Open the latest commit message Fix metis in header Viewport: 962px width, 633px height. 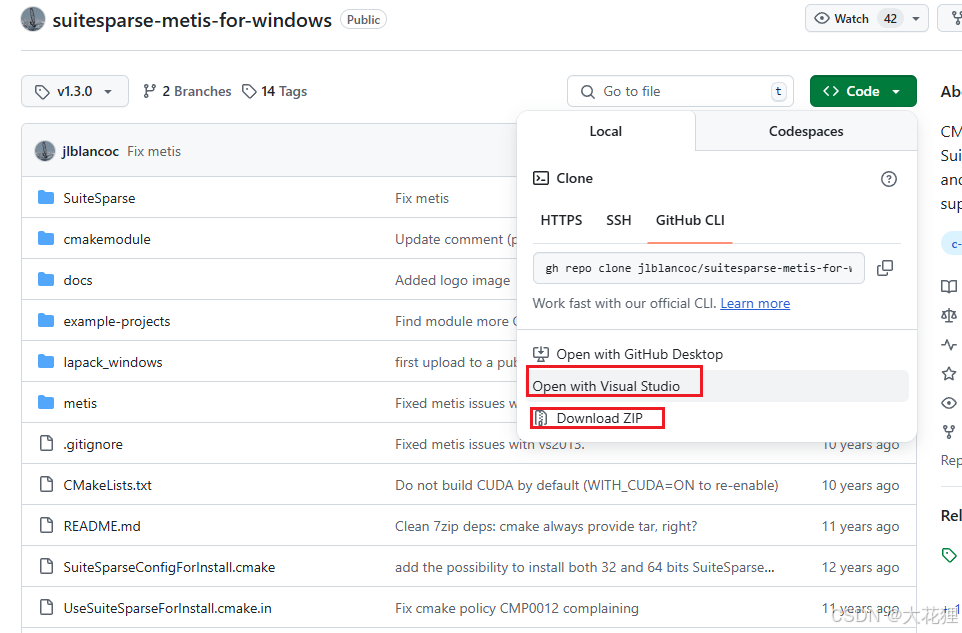(154, 152)
